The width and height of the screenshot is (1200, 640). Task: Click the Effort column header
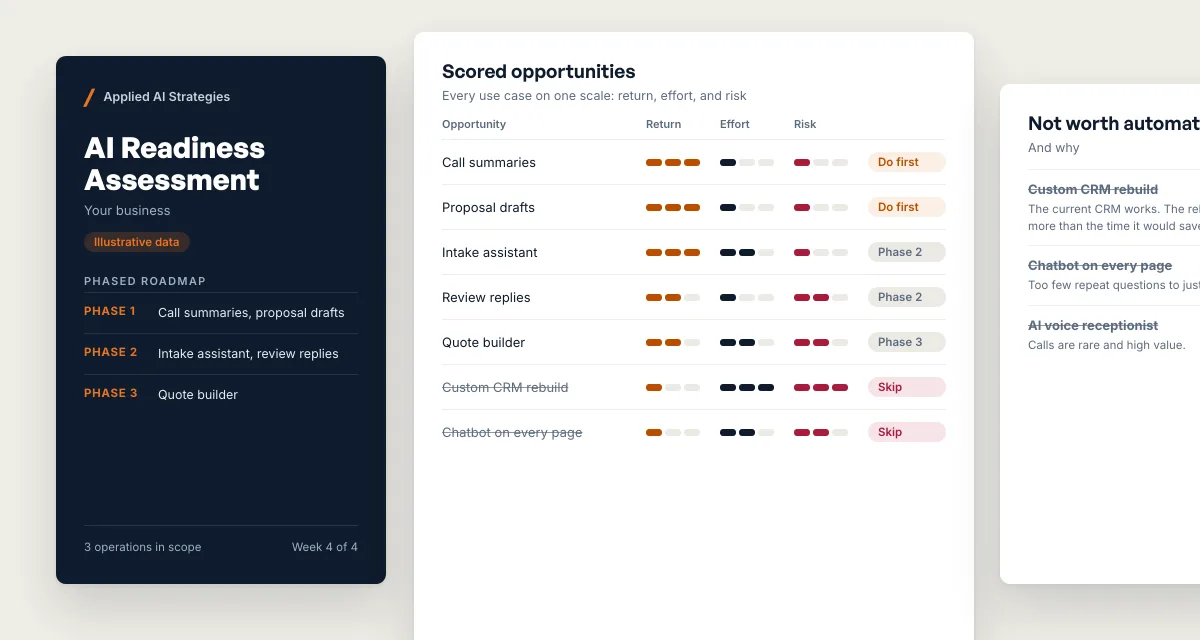[735, 125]
